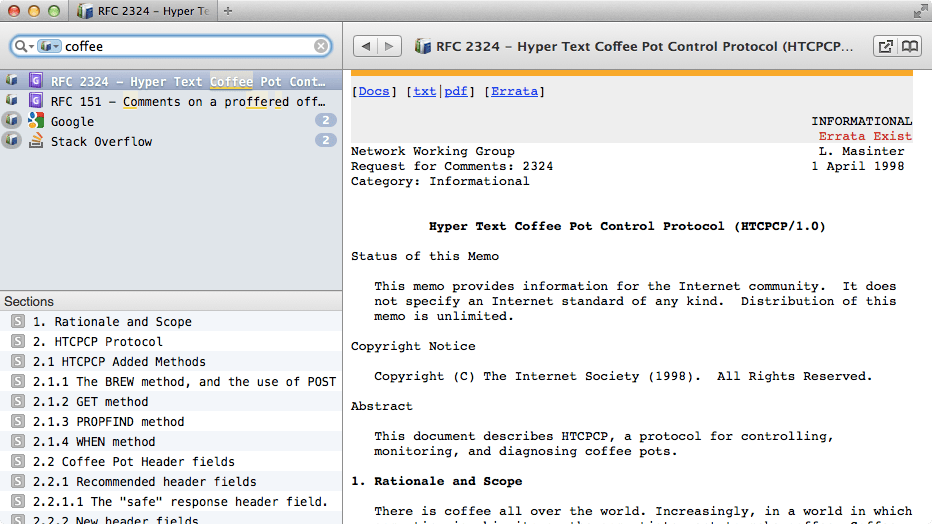Open page in external browser icon

pyautogui.click(x=886, y=46)
